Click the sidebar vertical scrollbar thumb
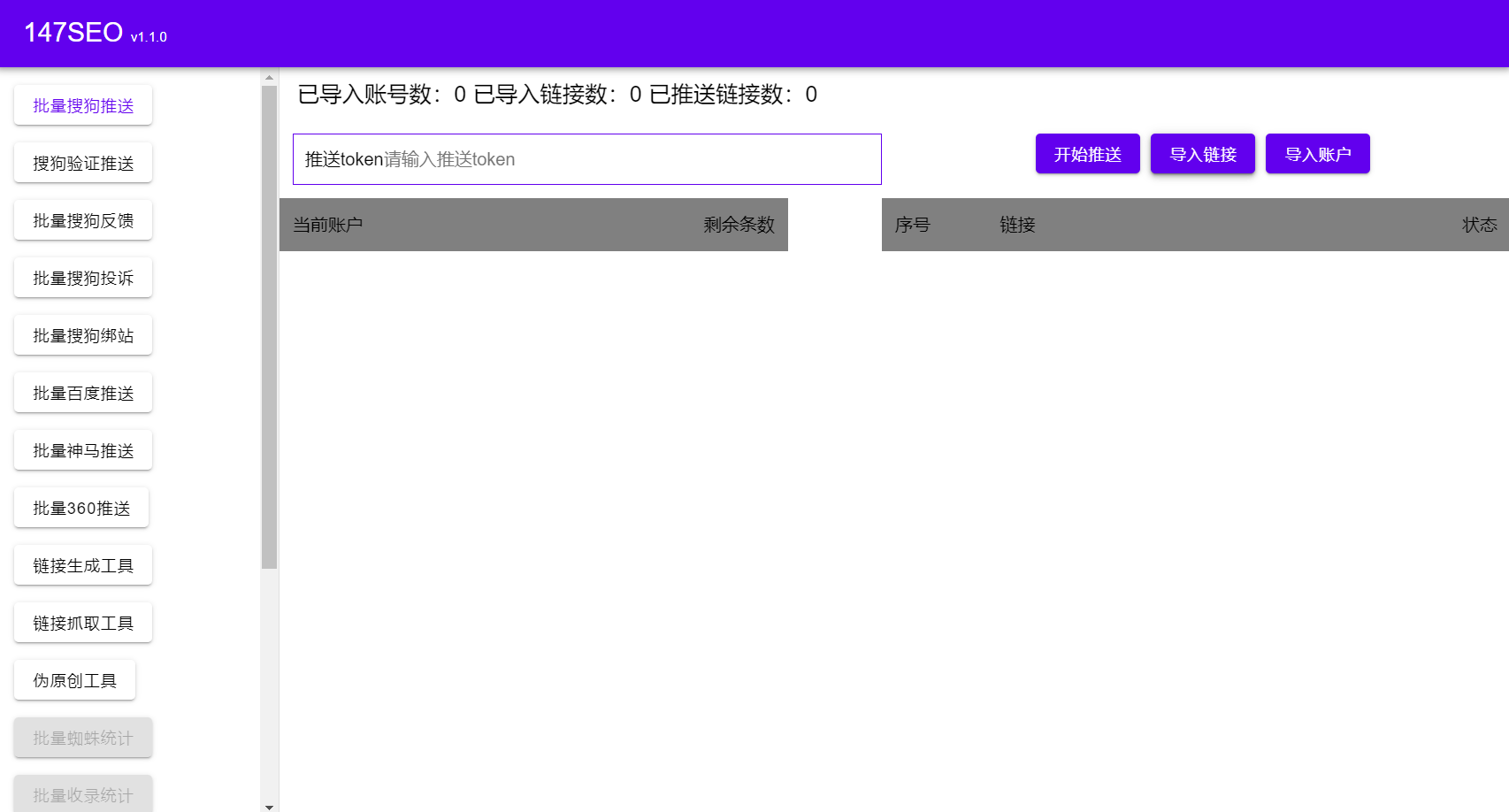The width and height of the screenshot is (1509, 812). [270, 326]
